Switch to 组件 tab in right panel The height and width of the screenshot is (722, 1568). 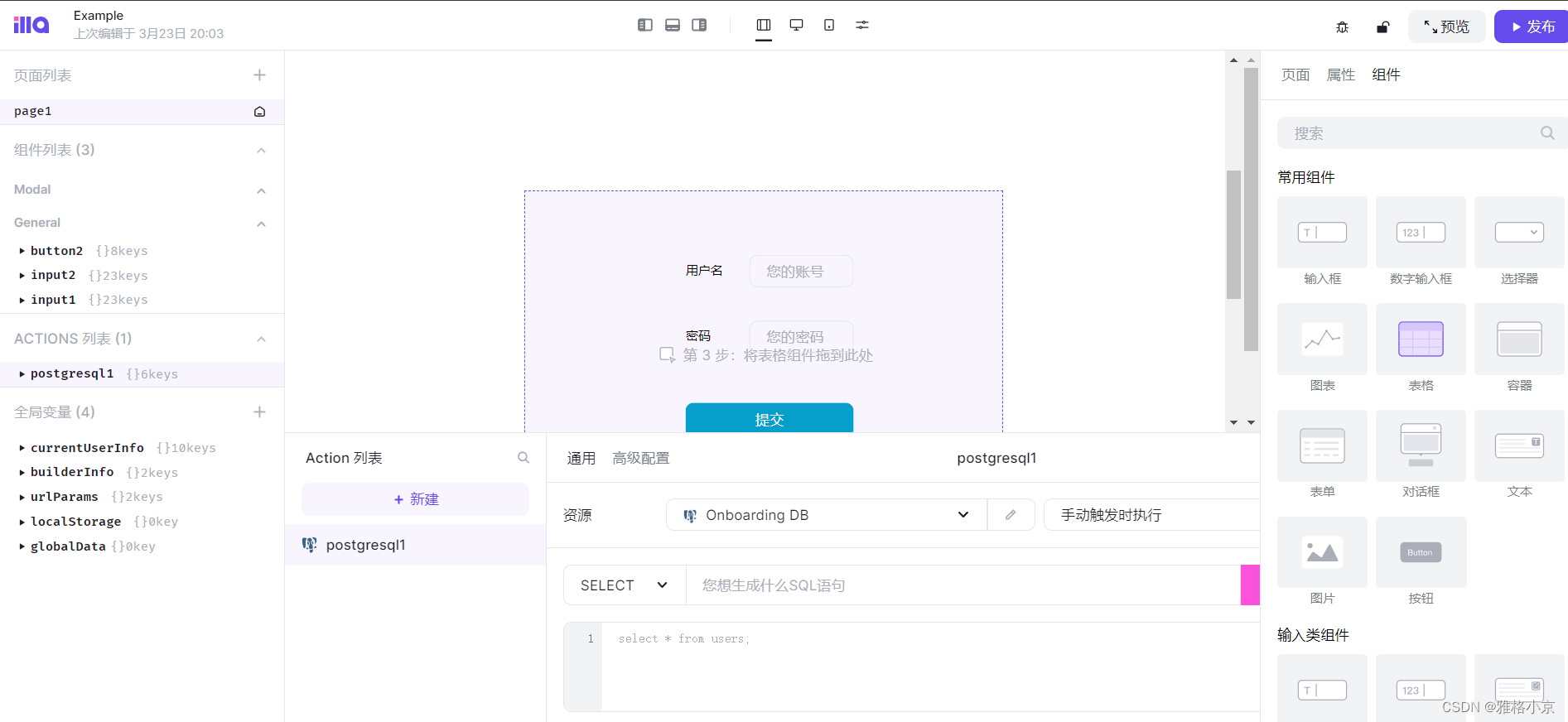tap(1386, 75)
